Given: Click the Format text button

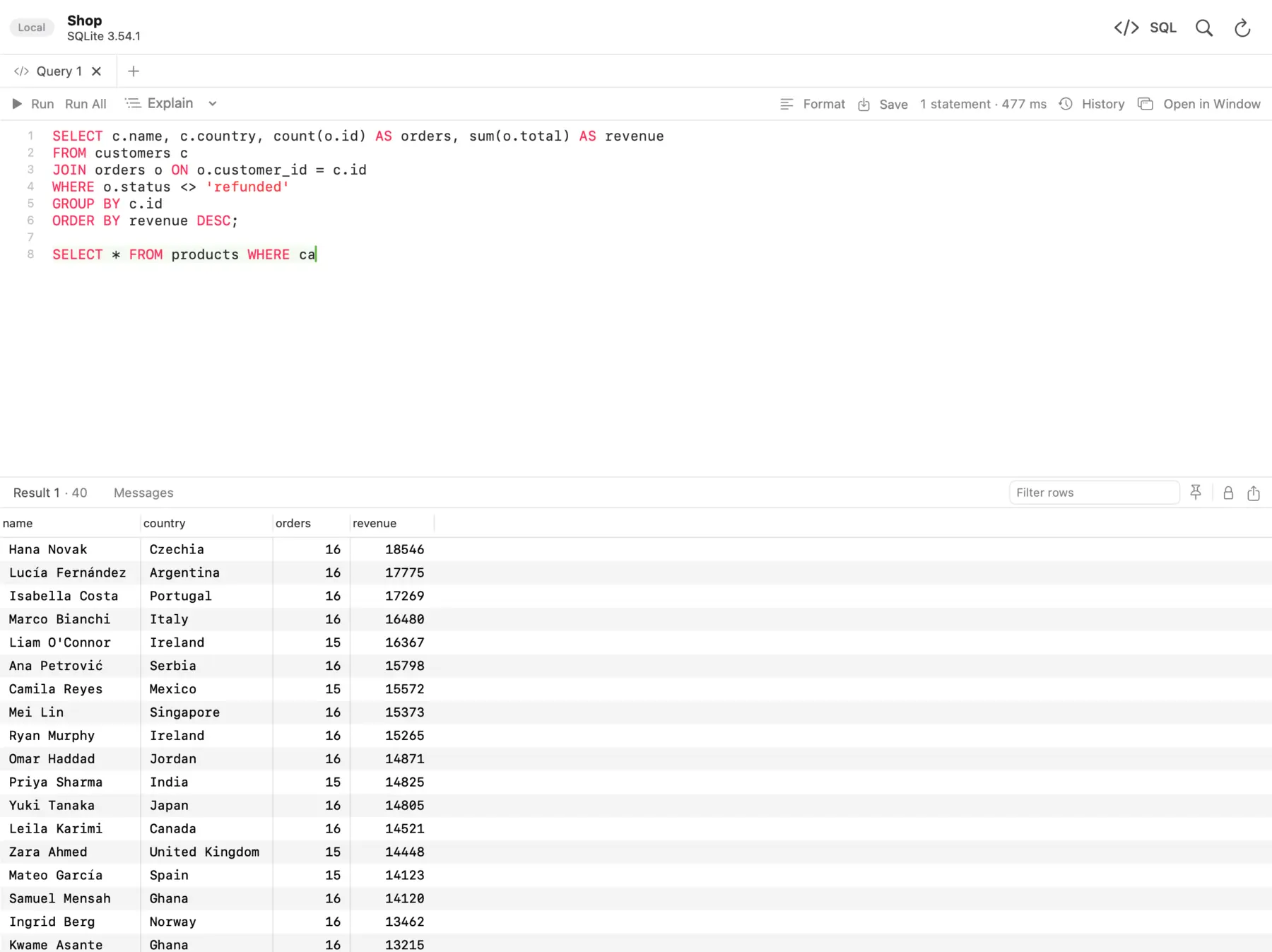Looking at the screenshot, I should [824, 104].
